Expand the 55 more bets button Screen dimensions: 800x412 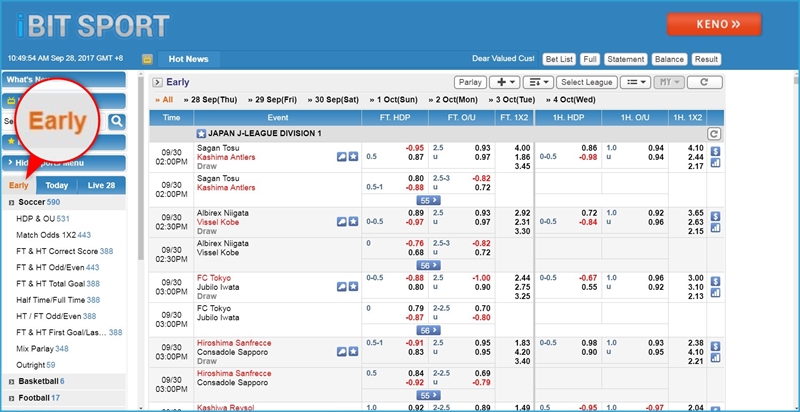[428, 200]
